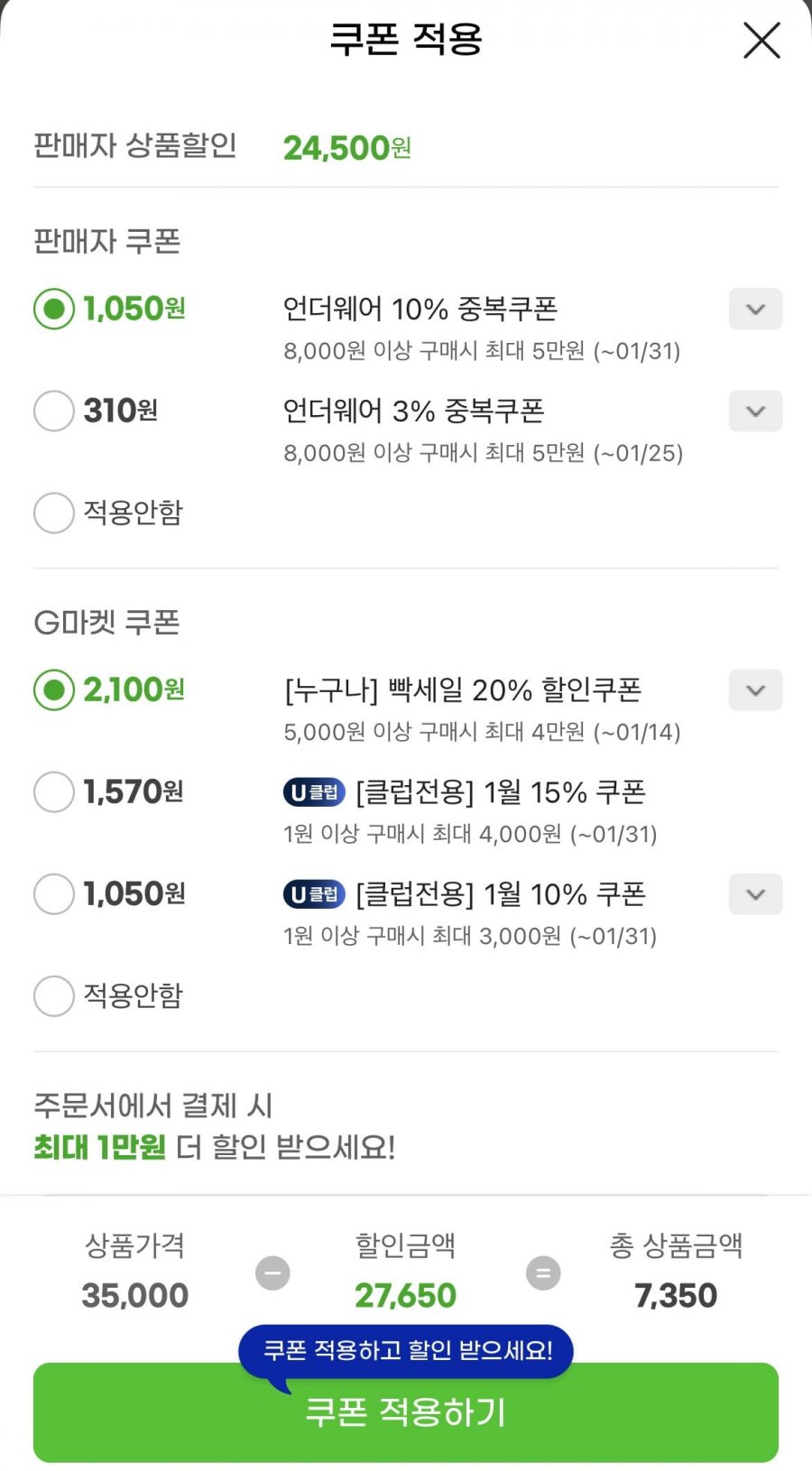Expand details for 언더웨어 10% 중복쿠폰
This screenshot has width=812, height=1471.
pos(755,310)
